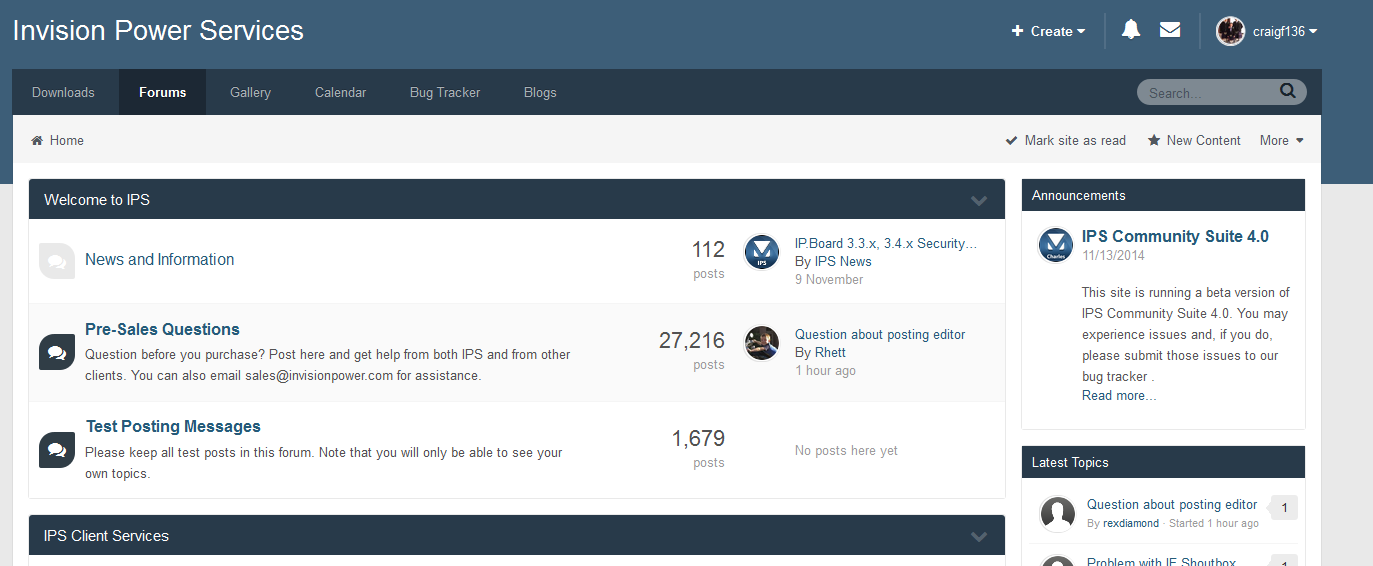Select the Forums tab
Screen dimensions: 1373x566
(162, 92)
